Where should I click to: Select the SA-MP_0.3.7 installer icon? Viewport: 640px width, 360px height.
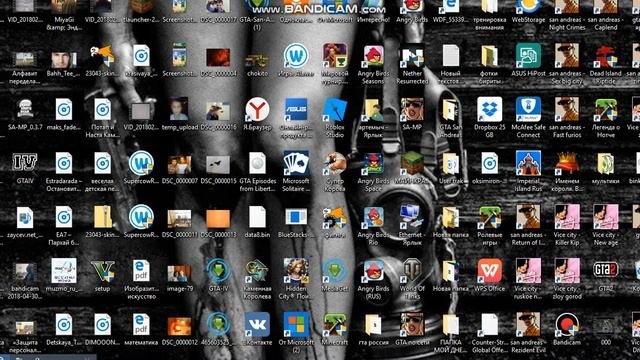point(25,109)
